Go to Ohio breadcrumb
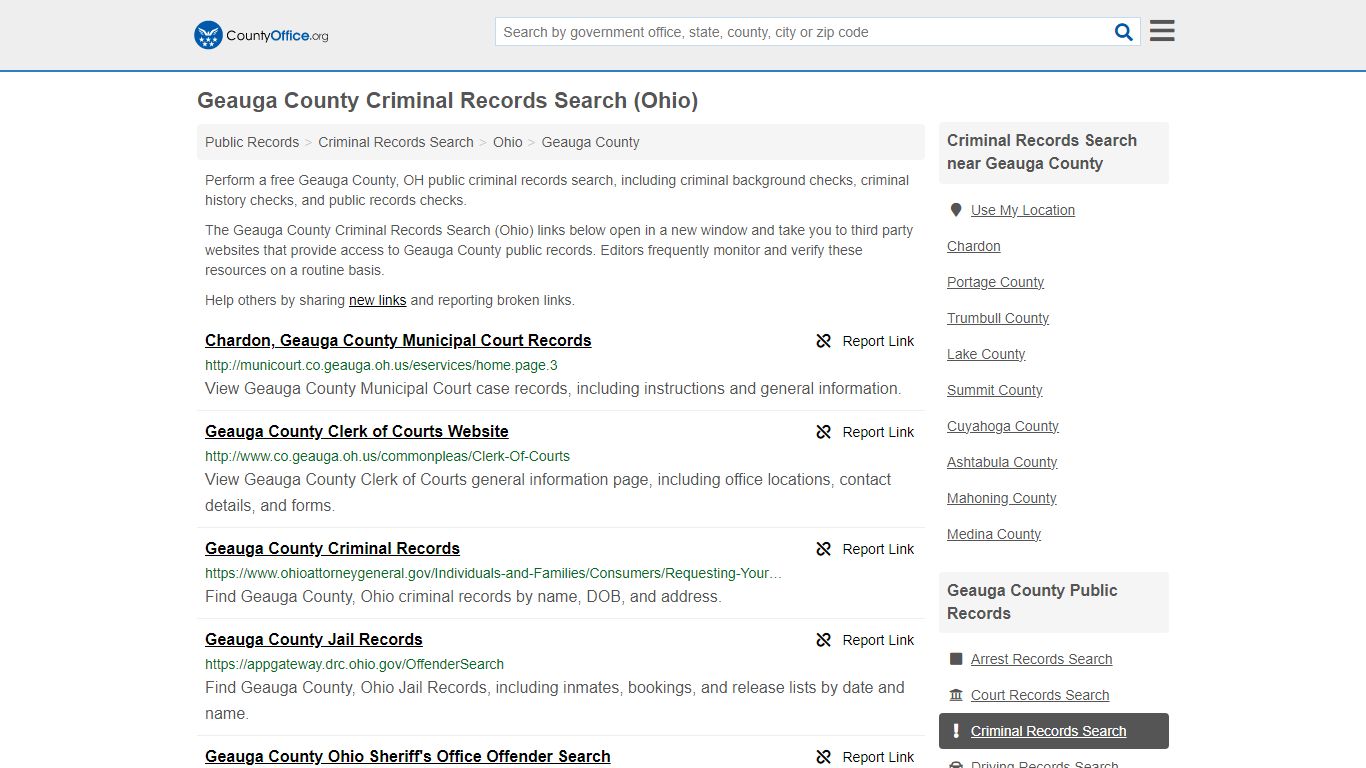 [508, 142]
